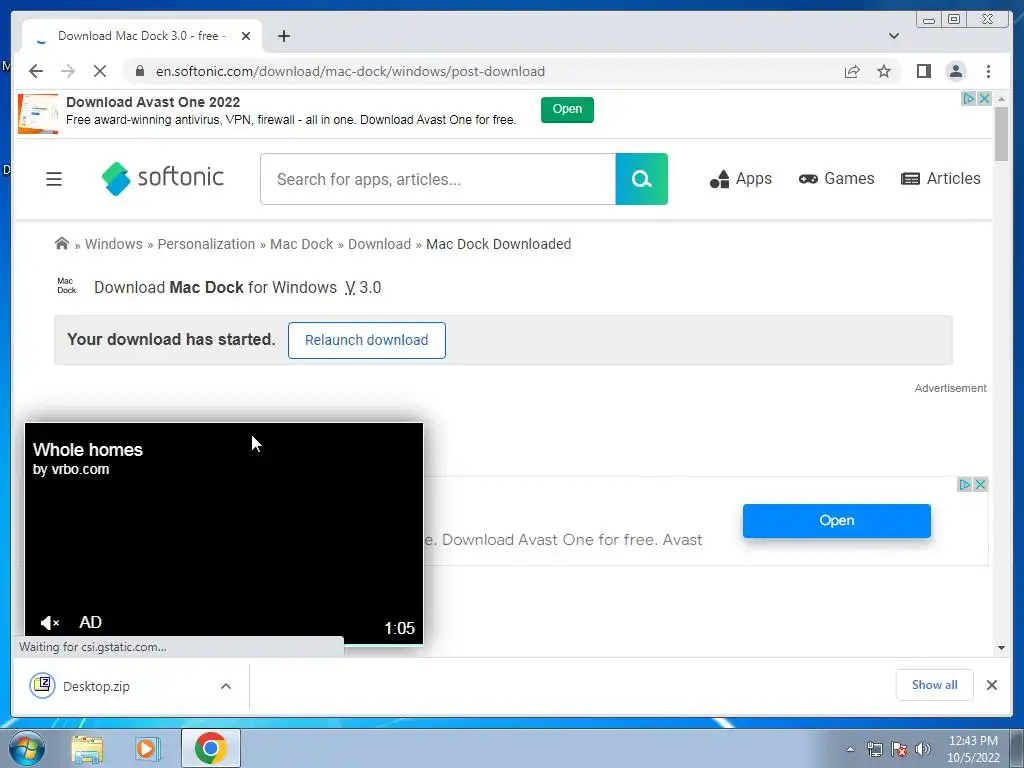
Task: Click the Download Avast One 2022 headline
Action: tap(153, 102)
